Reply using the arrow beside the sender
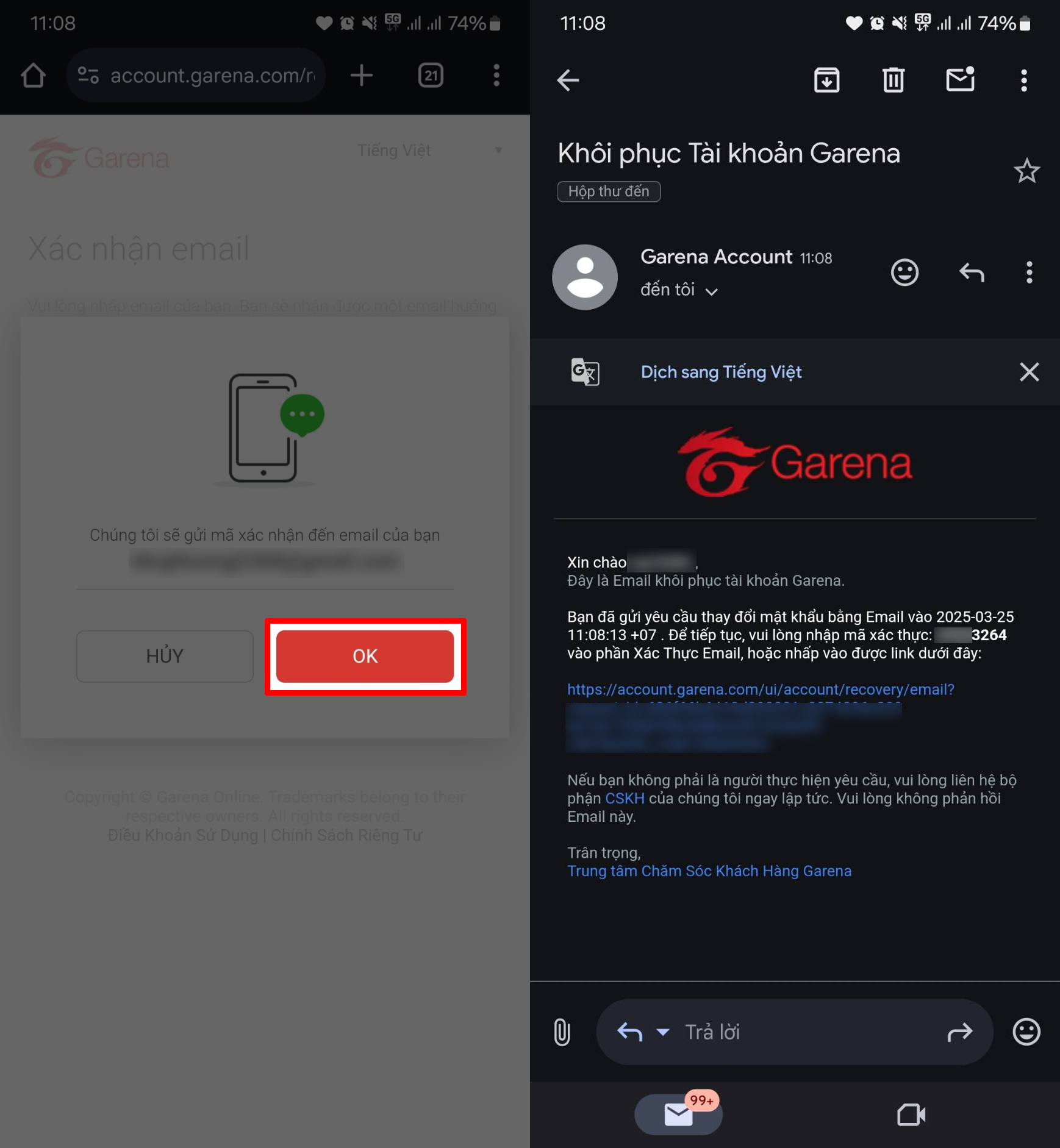This screenshot has width=1060, height=1148. click(972, 273)
